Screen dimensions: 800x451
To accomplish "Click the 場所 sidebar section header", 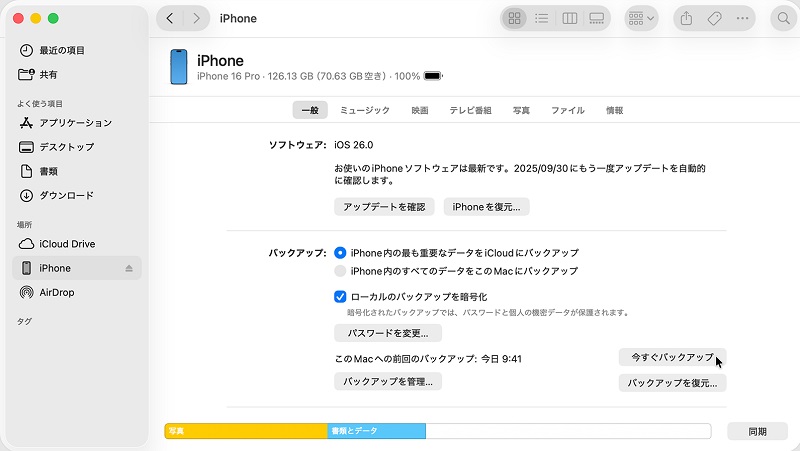I will tap(24, 224).
